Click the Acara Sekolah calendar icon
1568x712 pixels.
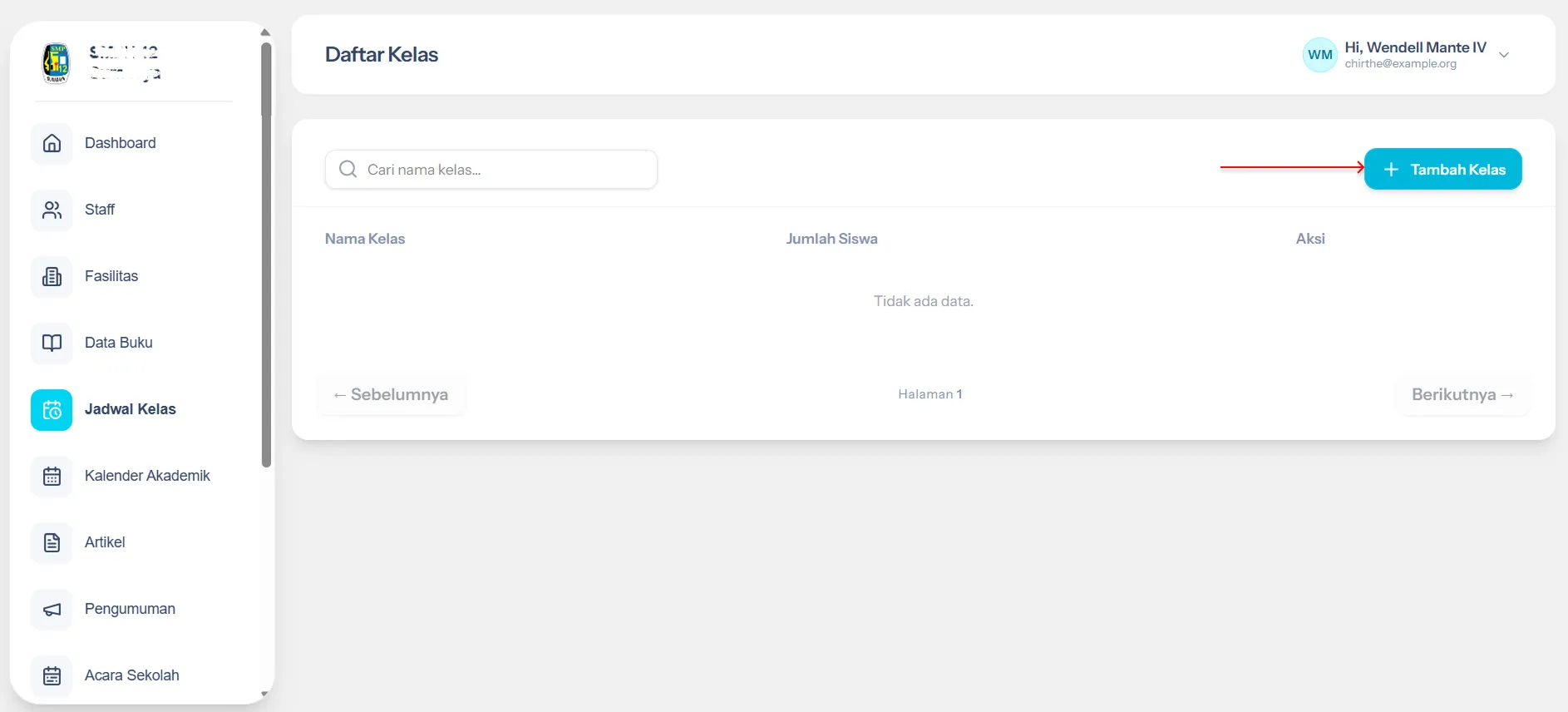[52, 675]
